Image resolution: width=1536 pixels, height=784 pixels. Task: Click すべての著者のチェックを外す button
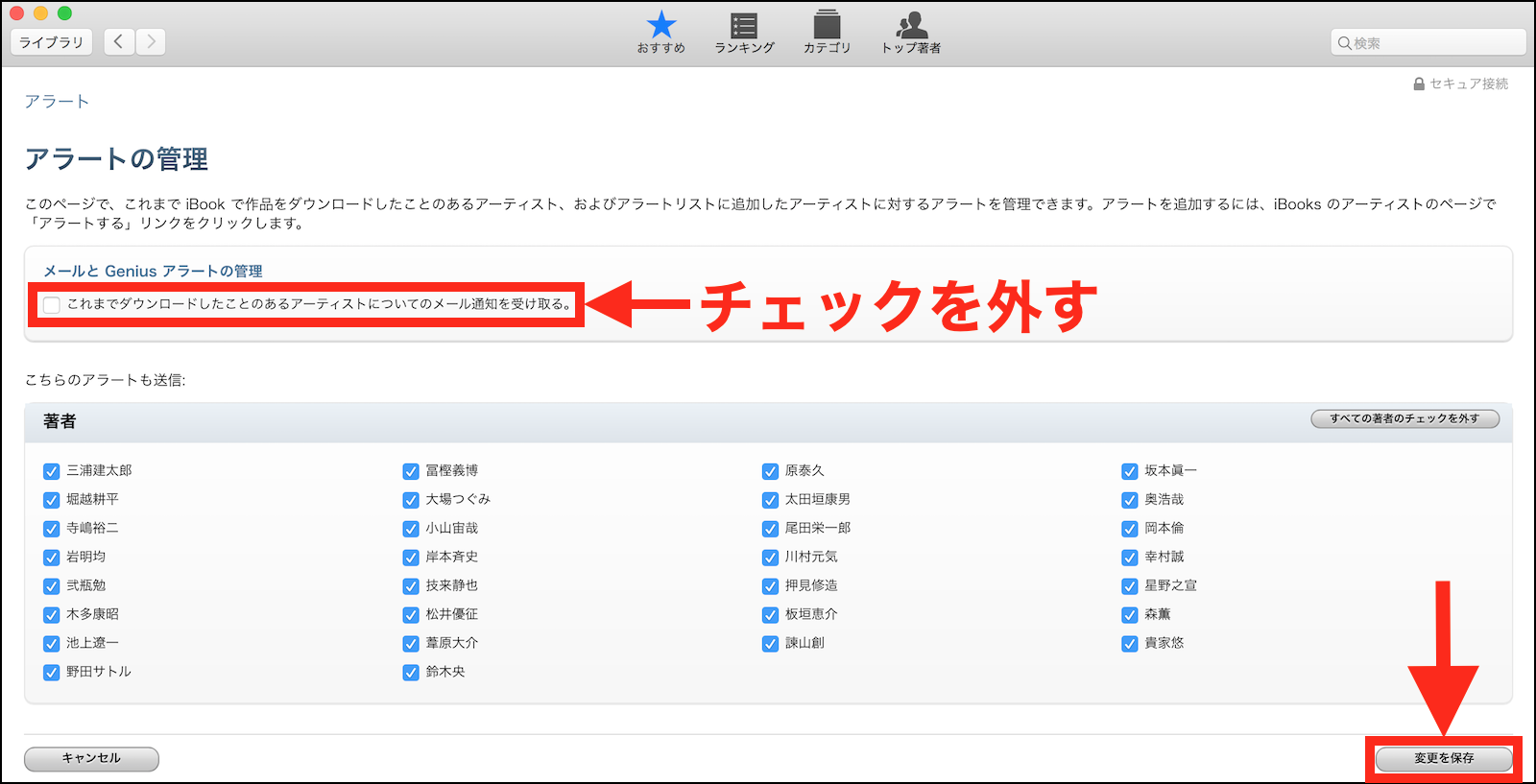pyautogui.click(x=1404, y=418)
